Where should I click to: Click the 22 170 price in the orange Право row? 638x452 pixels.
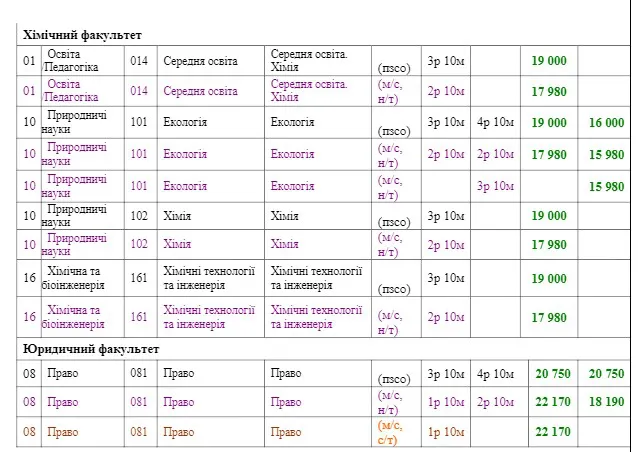click(x=553, y=432)
